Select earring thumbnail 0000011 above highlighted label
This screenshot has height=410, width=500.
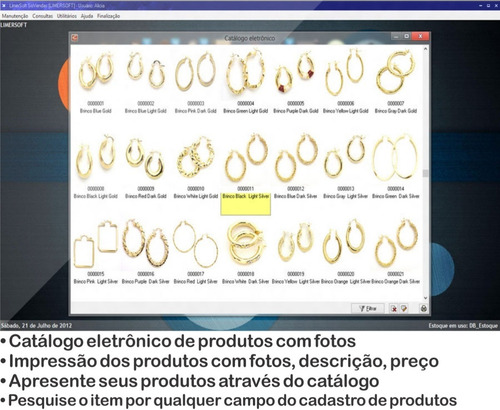pyautogui.click(x=246, y=158)
